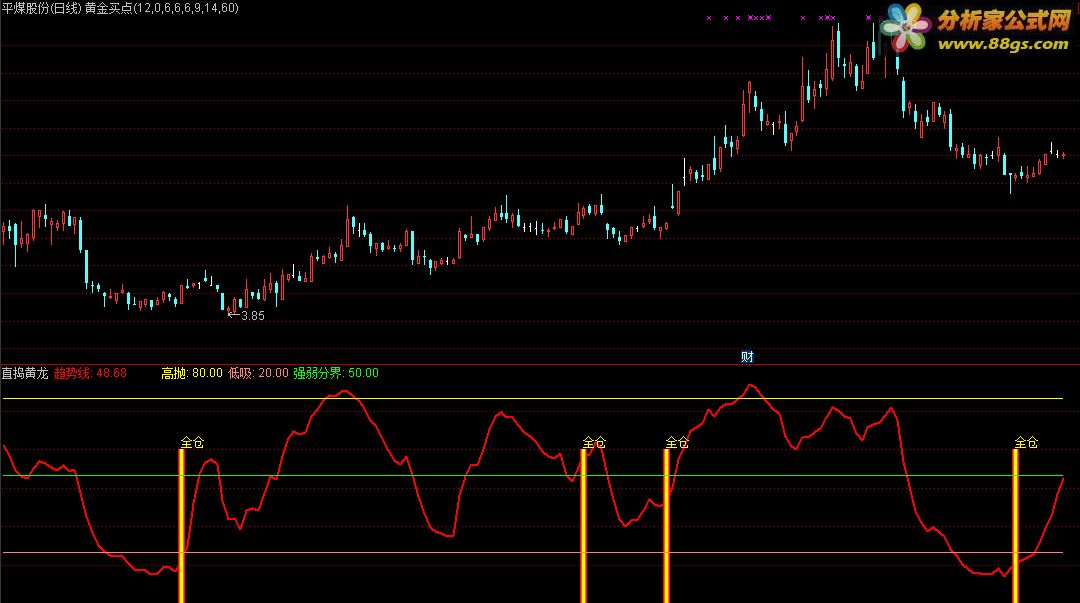Viewport: 1080px width, 603px height.
Task: Click the blue 财 marker icon
Action: [x=747, y=356]
